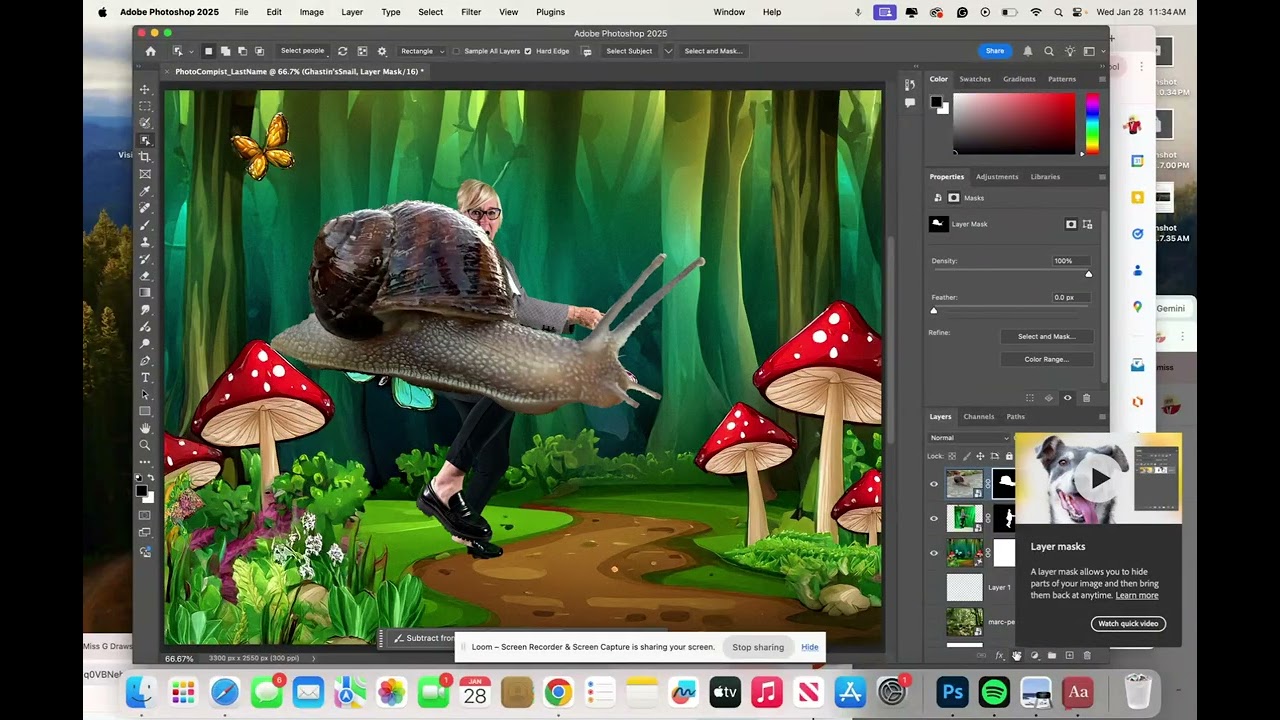
Task: Click Stop sharing in Loom bar
Action: tap(758, 647)
